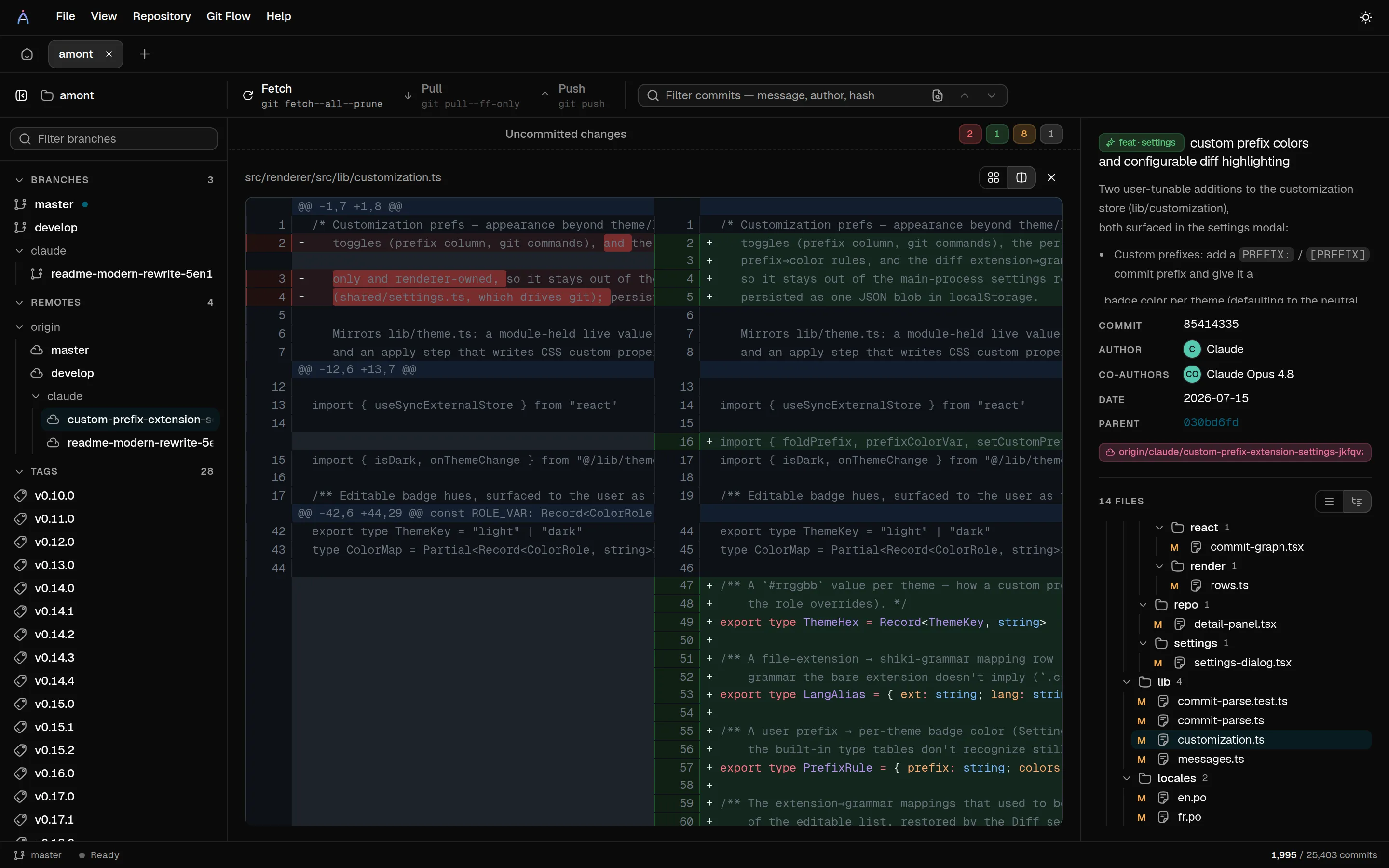Viewport: 1389px width, 868px height.
Task: Close the customization.ts diff viewer
Action: [x=1051, y=177]
